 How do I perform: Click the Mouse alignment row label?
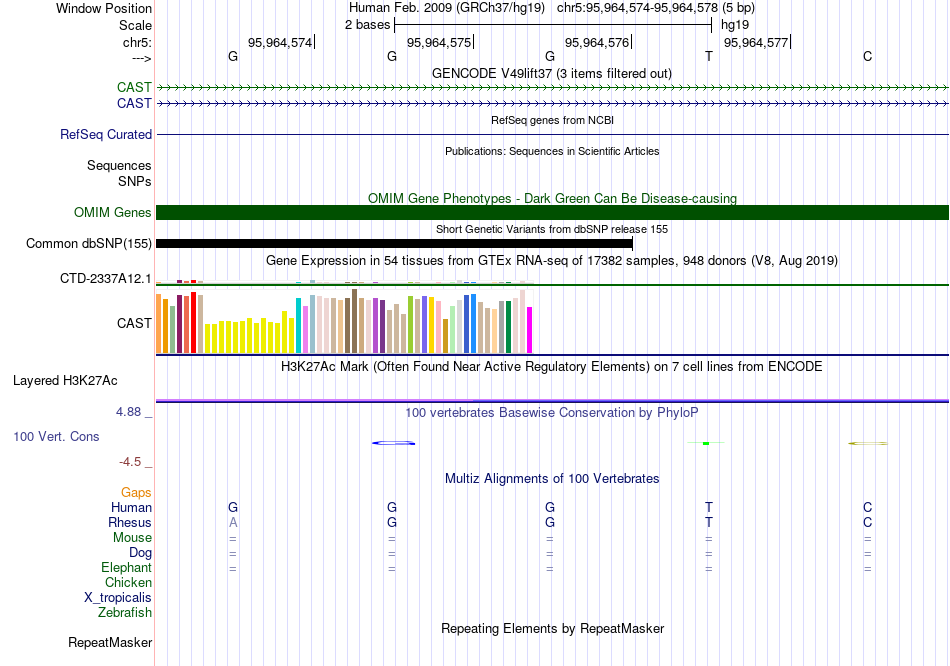[x=132, y=538]
